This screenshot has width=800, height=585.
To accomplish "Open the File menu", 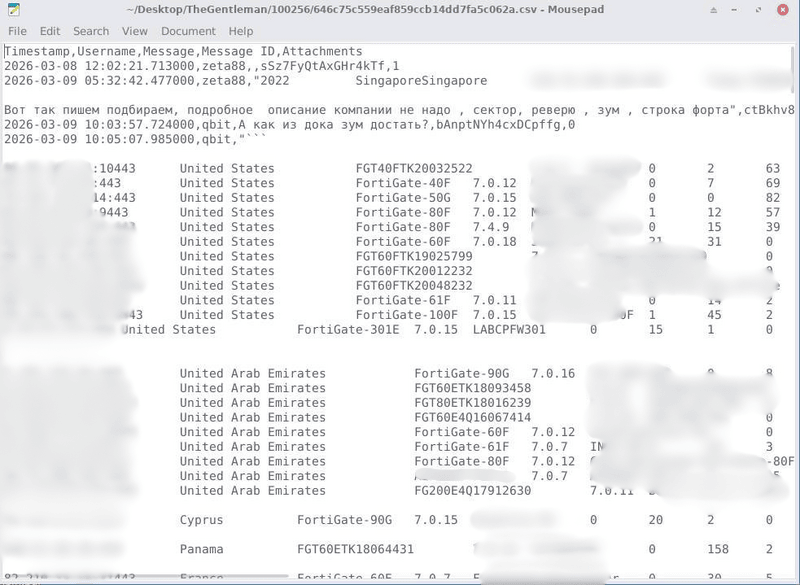I will pos(17,31).
